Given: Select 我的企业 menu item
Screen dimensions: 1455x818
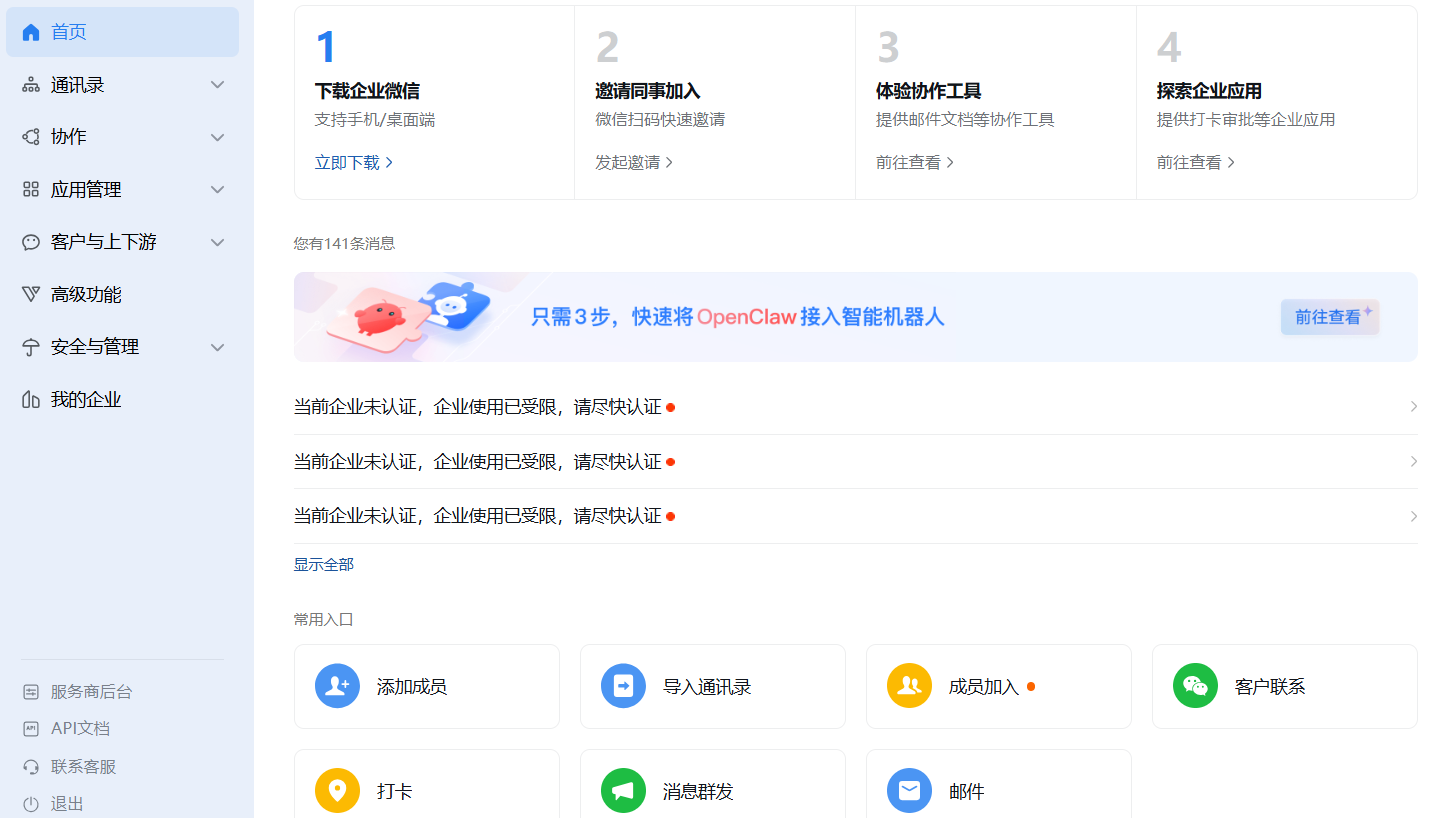Looking at the screenshot, I should click(x=122, y=400).
